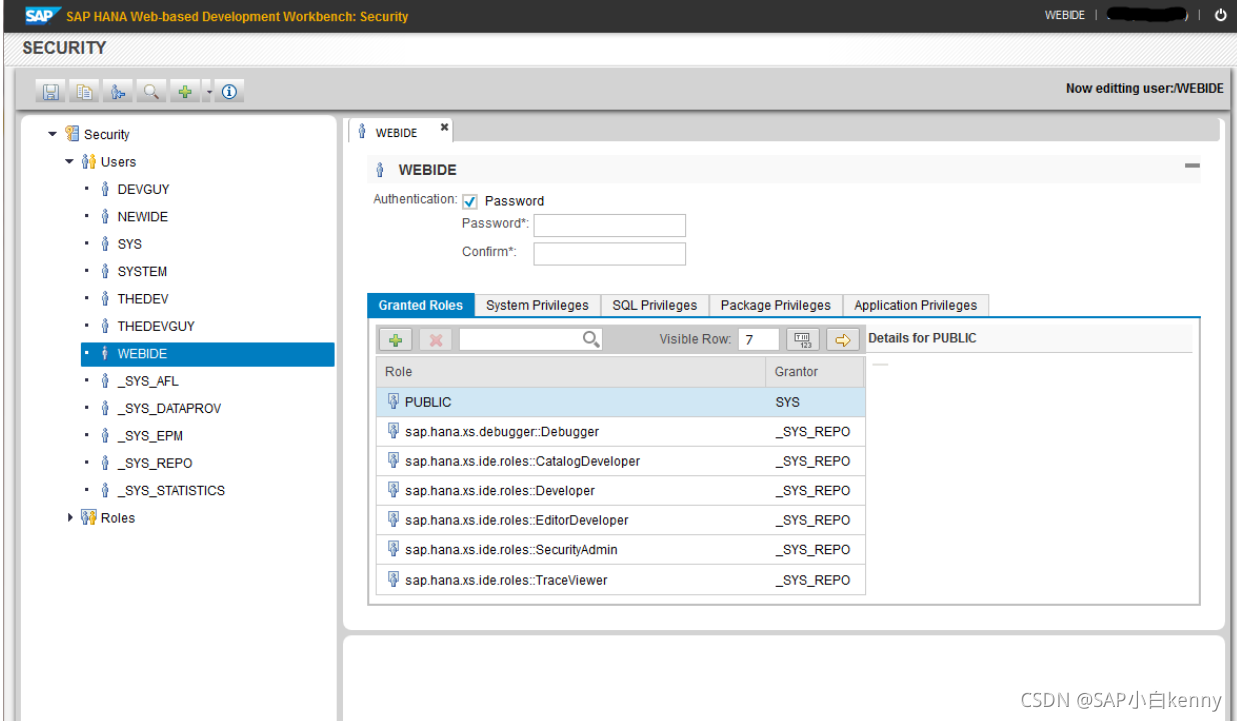Switch to the Application Privileges tab
Image resolution: width=1237 pixels, height=721 pixels.
click(916, 306)
